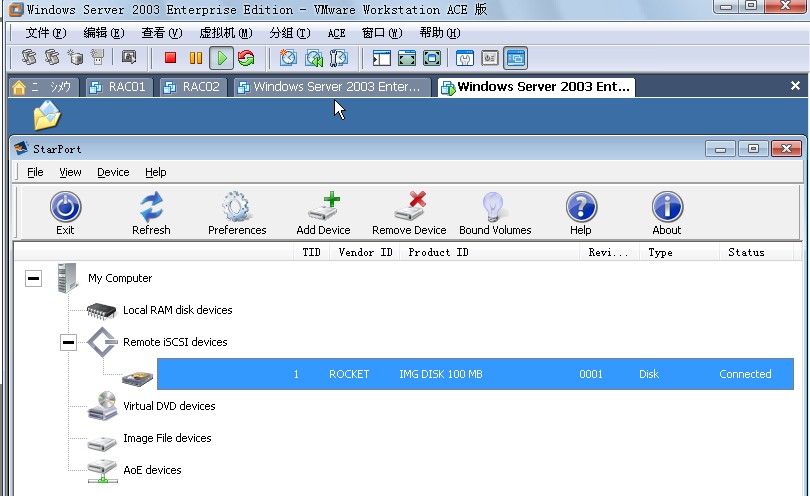Open the VMware ACE menu
Image resolution: width=810 pixels, height=496 pixels.
(x=336, y=34)
